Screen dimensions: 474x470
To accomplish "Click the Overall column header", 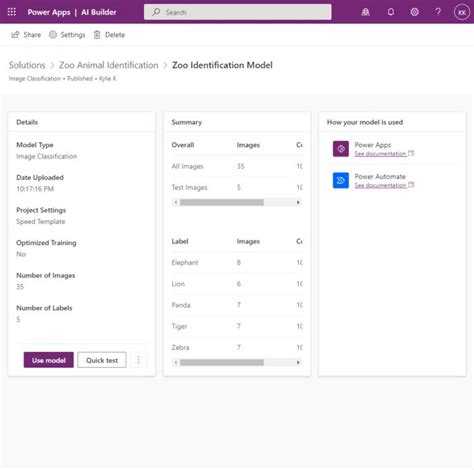I will click(183, 145).
